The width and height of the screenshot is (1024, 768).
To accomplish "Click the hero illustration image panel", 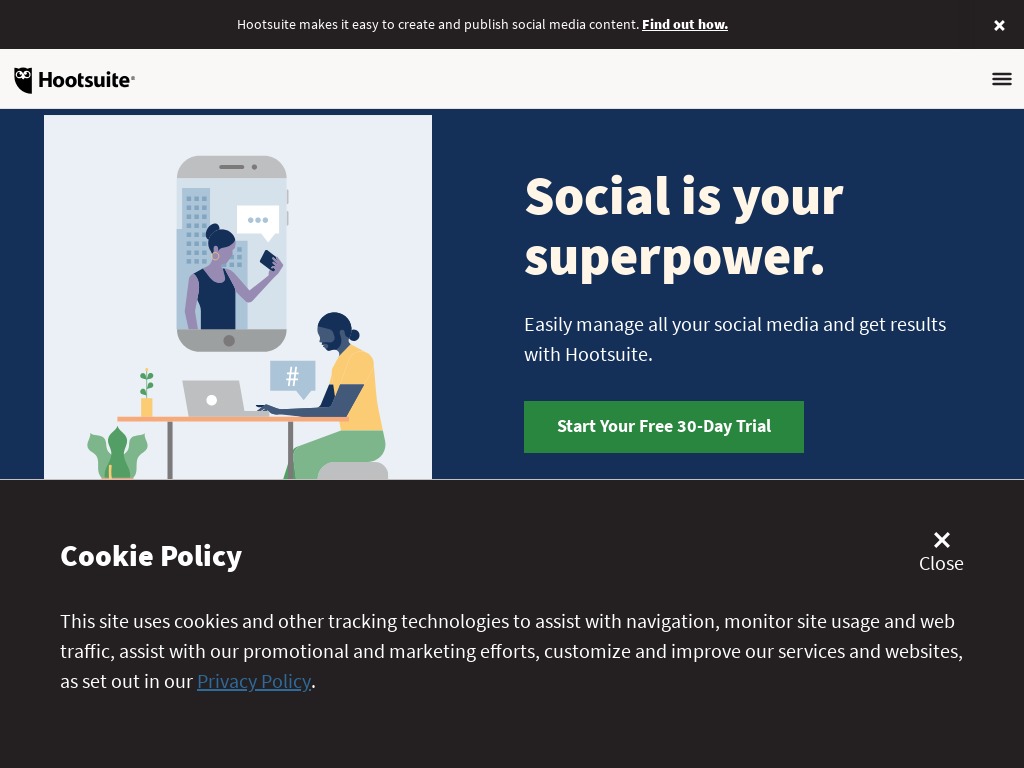I will click(238, 297).
